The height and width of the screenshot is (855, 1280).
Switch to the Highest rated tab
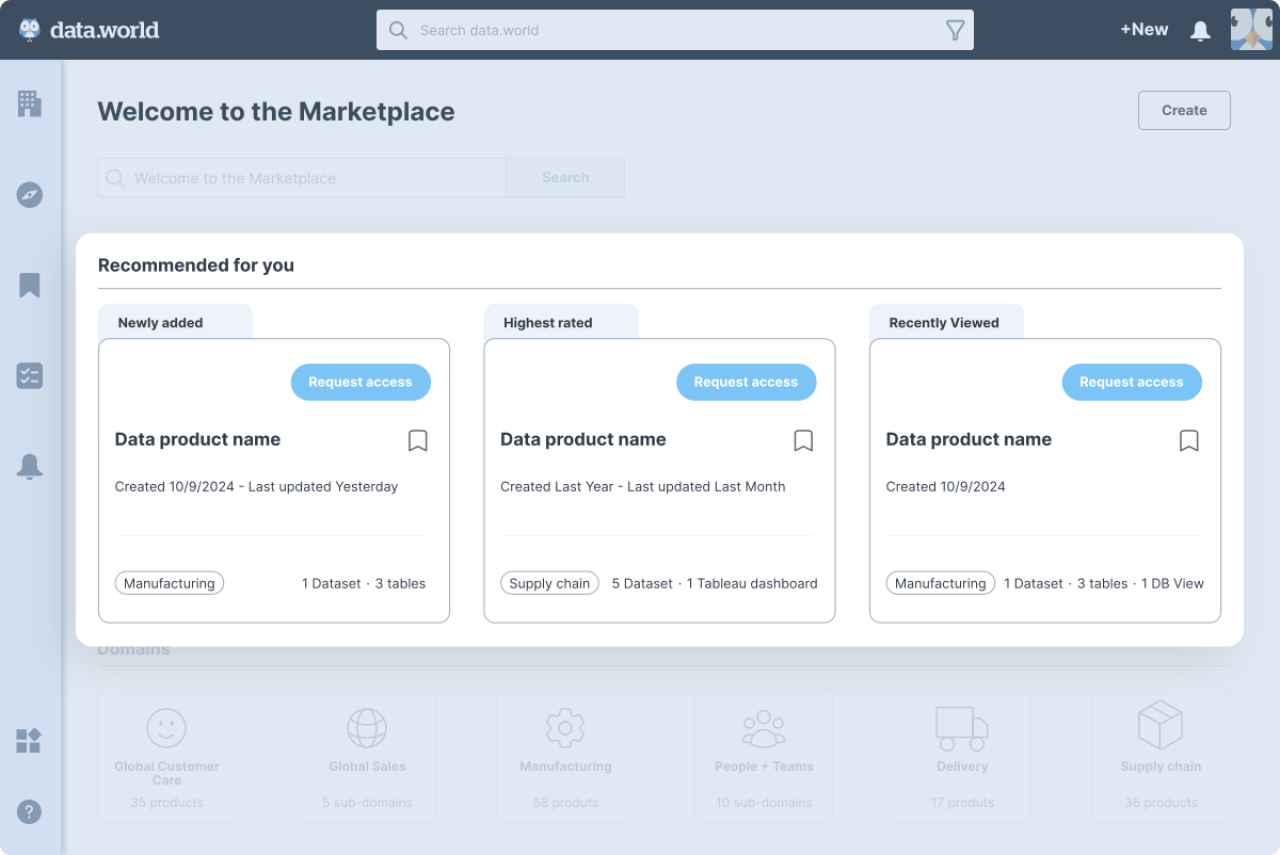click(x=561, y=322)
